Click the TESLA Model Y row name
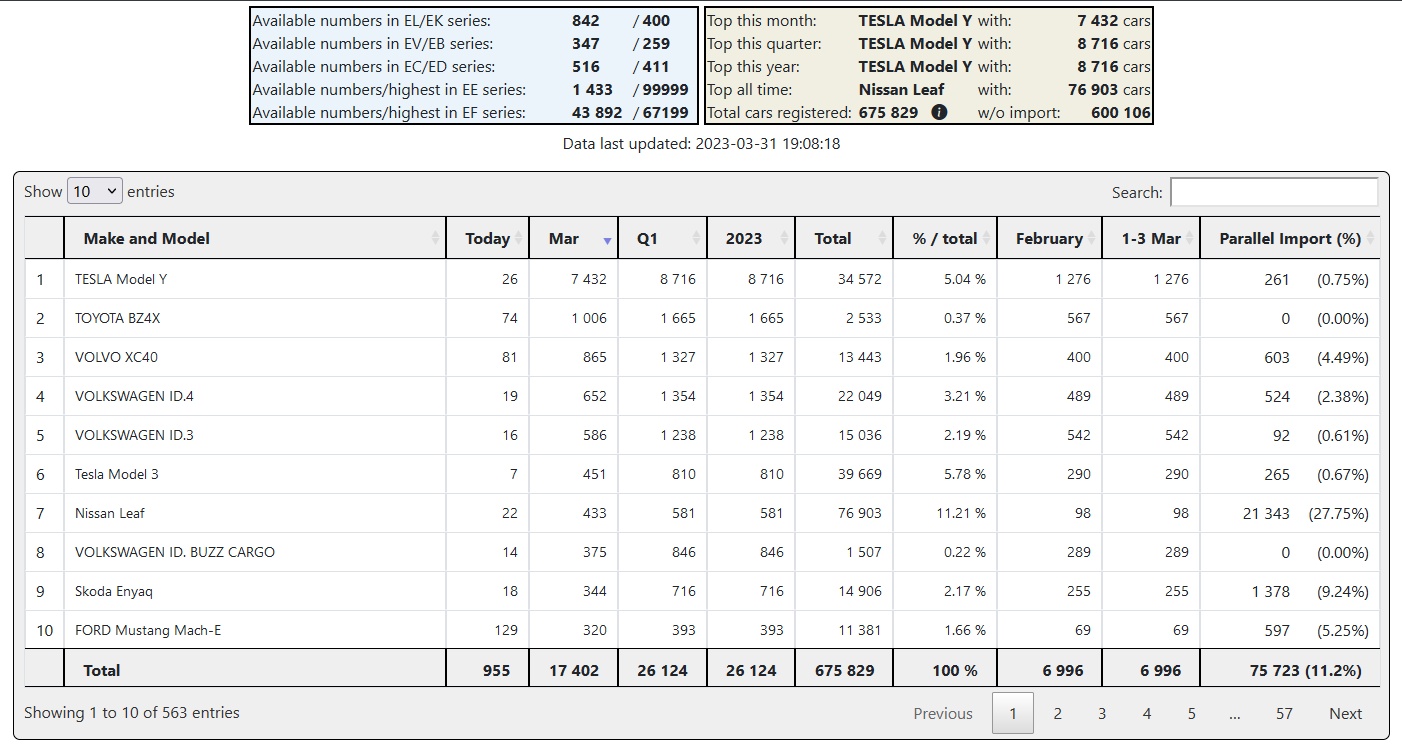1402x750 pixels. point(121,279)
